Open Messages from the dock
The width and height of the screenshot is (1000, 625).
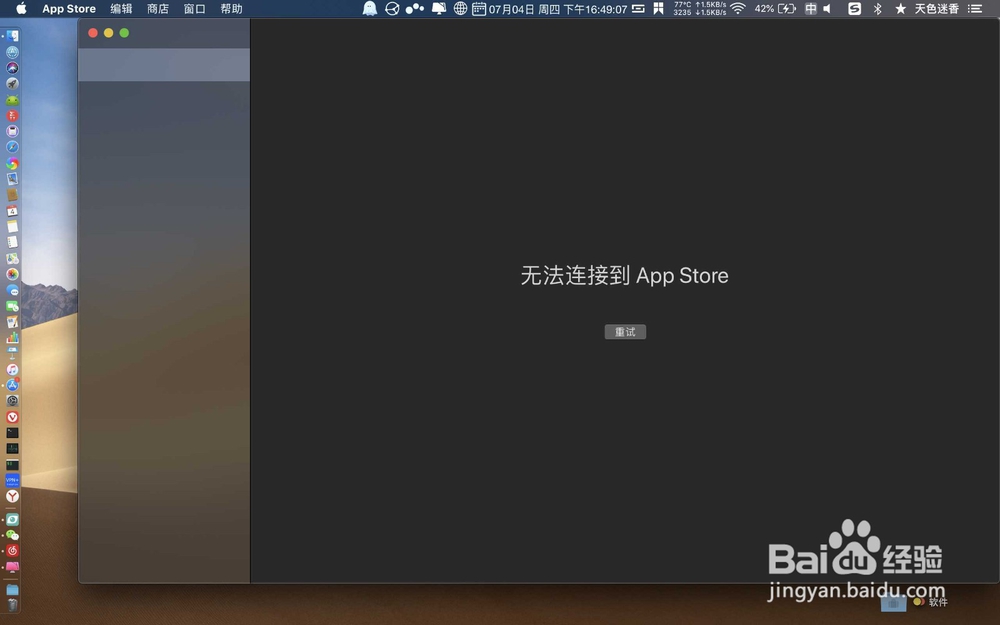(x=12, y=290)
